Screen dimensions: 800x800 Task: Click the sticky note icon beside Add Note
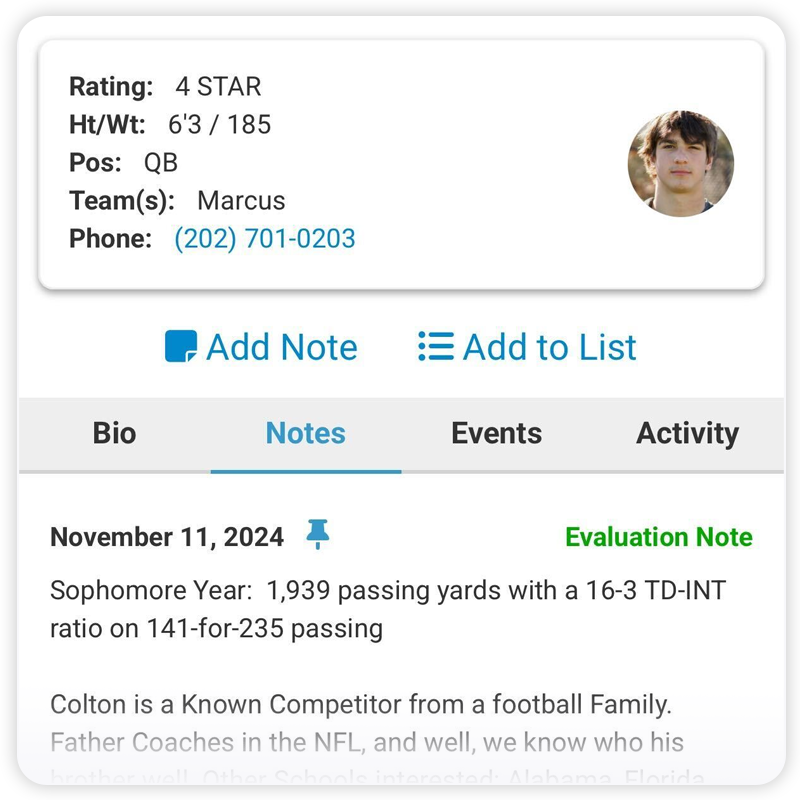(x=181, y=347)
